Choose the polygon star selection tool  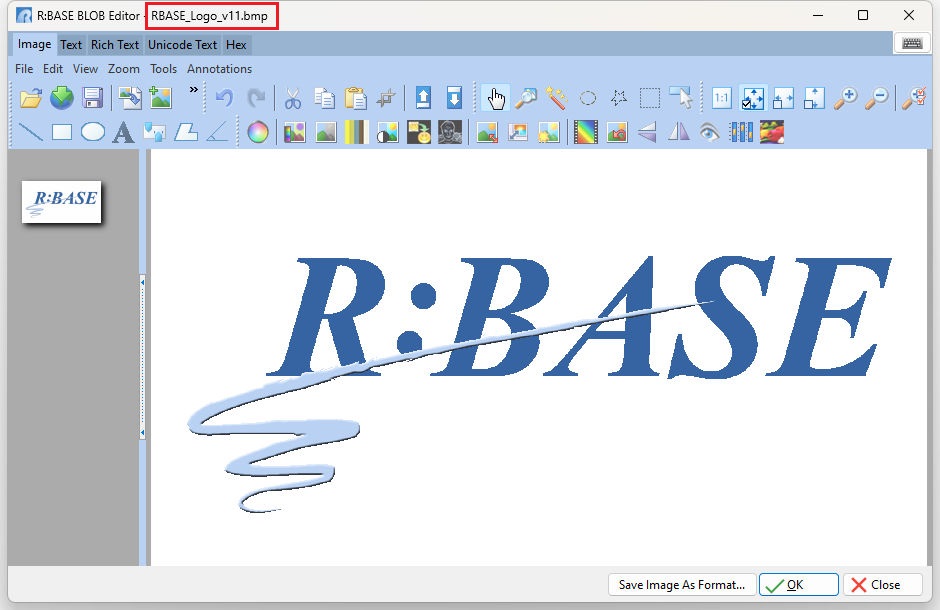(x=619, y=98)
